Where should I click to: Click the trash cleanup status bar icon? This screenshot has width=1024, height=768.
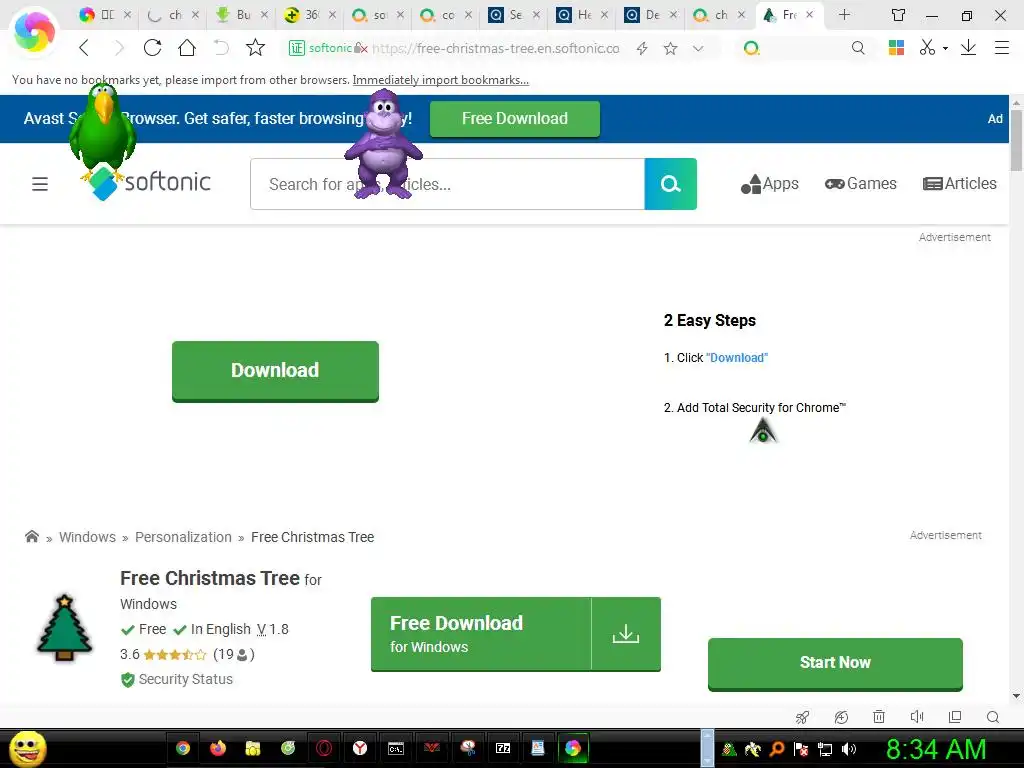tap(879, 716)
